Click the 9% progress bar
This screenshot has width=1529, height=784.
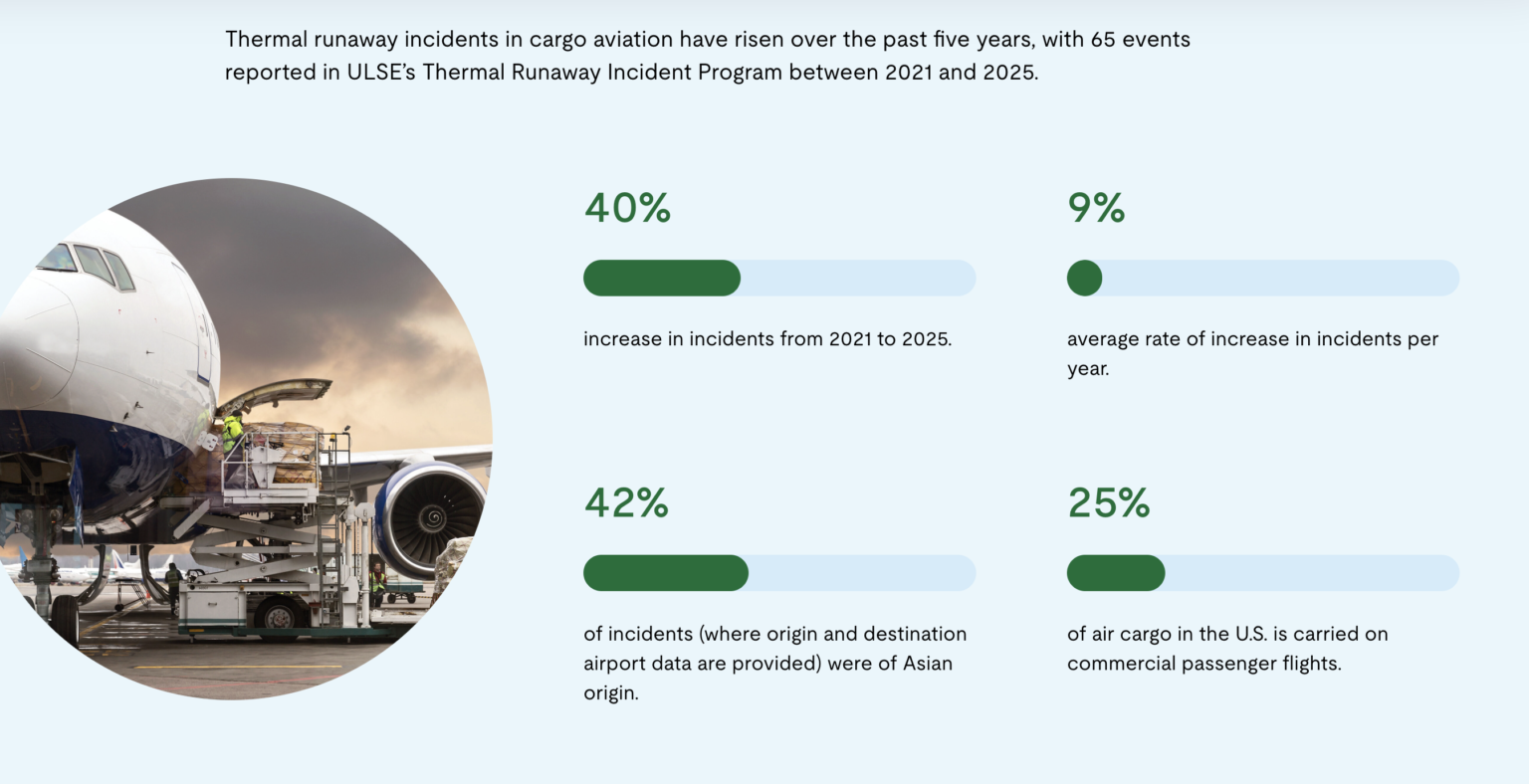click(x=1262, y=278)
